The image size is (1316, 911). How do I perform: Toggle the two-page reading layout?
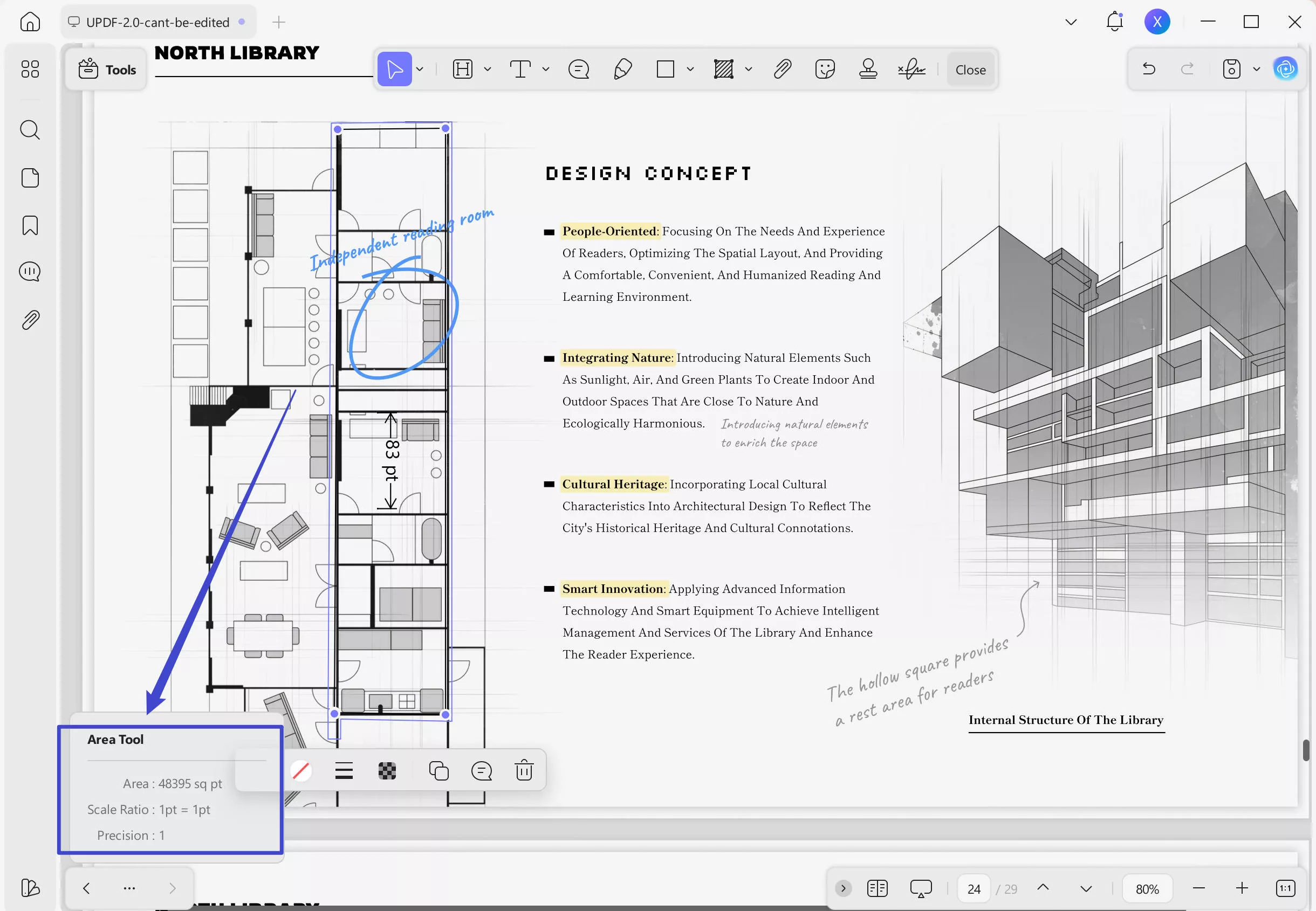pos(877,888)
